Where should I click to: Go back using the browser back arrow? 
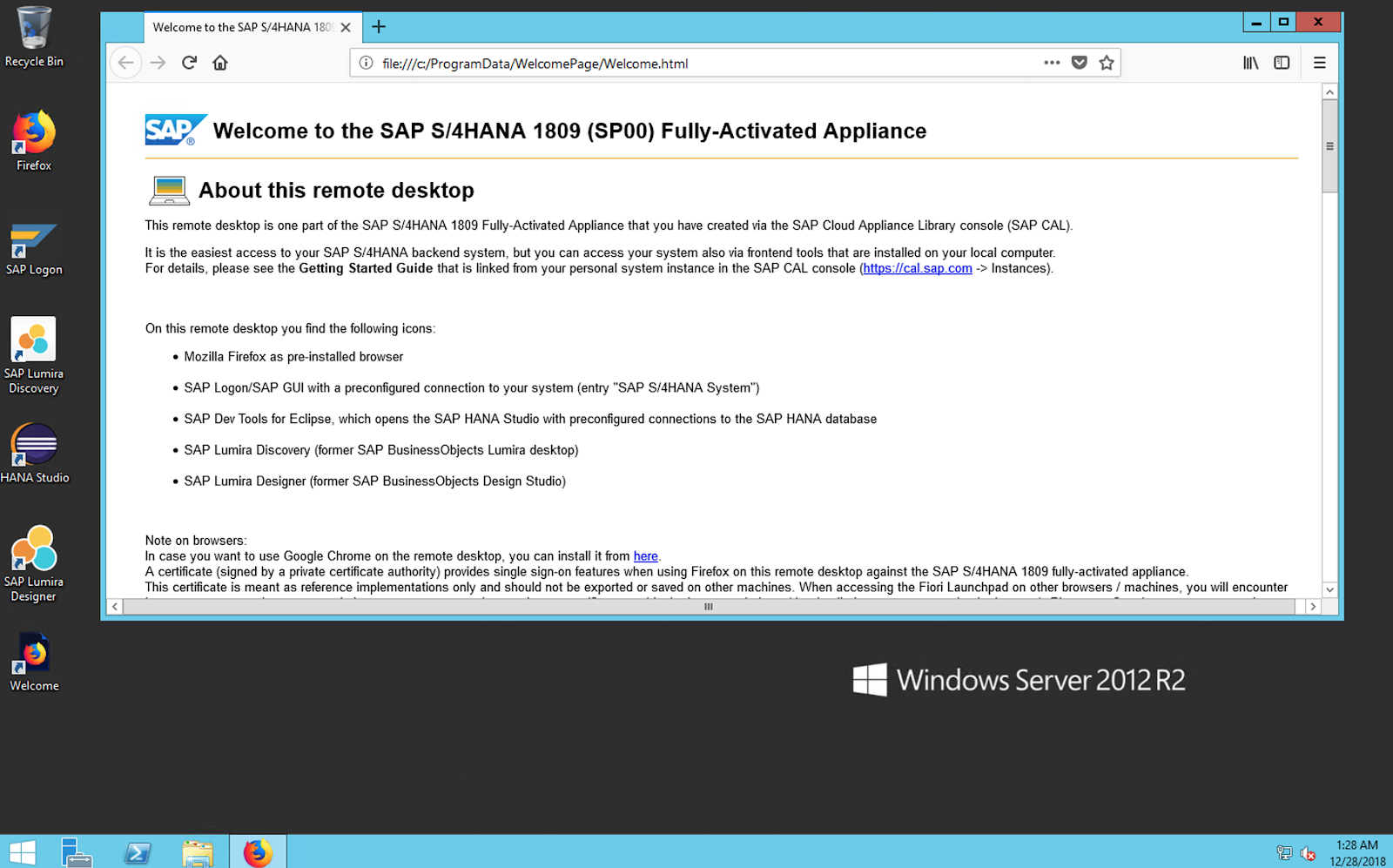tap(126, 63)
